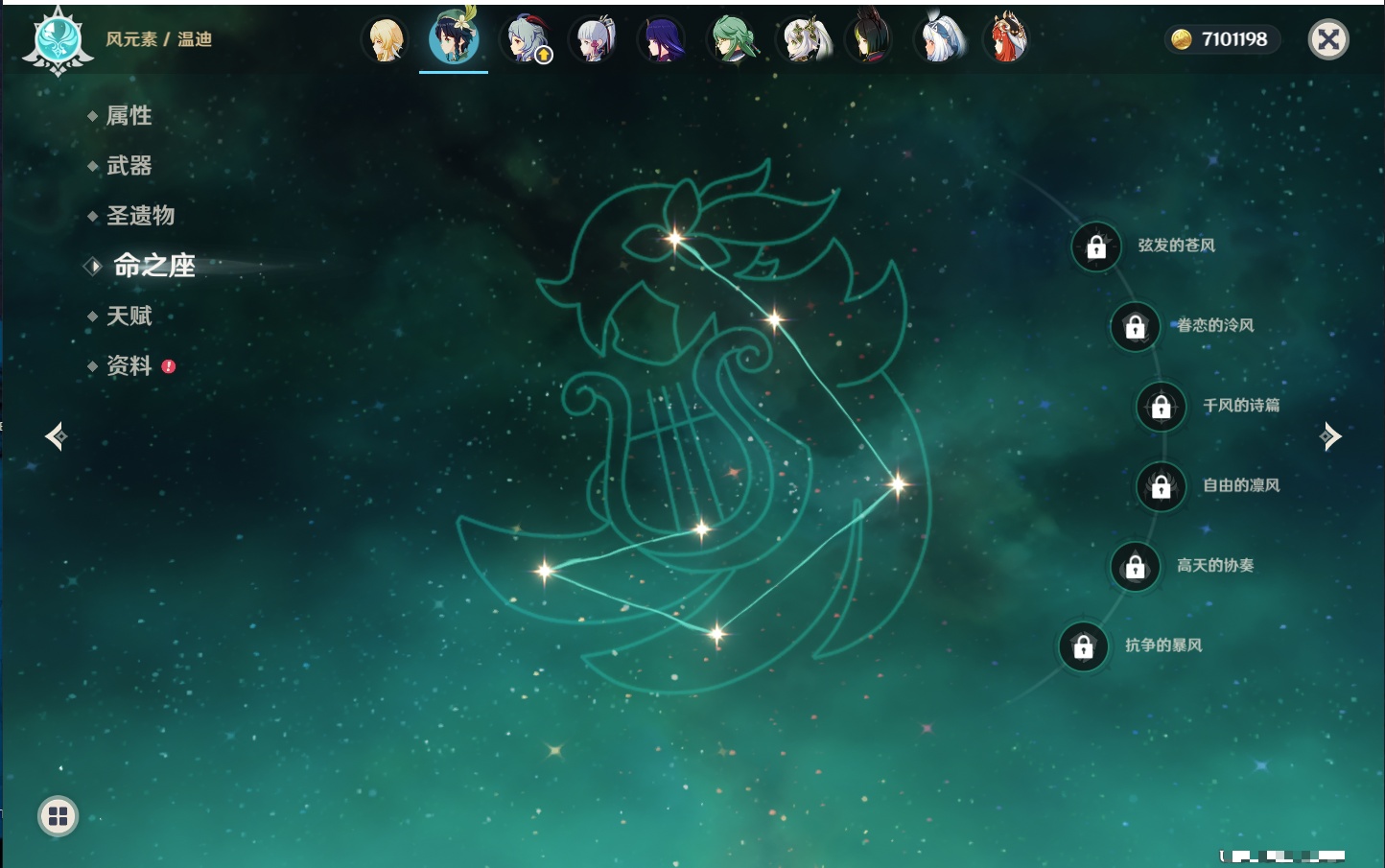
Task: Click the 抗争的暴风 label
Action: [x=1163, y=645]
